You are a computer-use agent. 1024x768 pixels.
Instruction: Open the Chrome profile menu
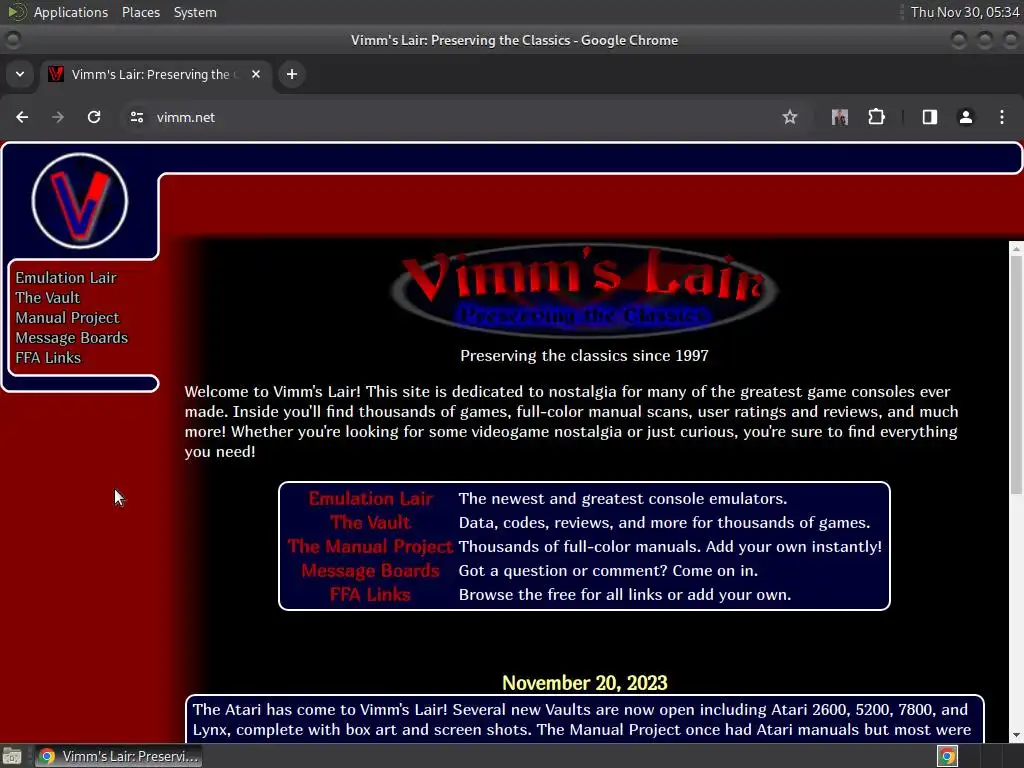(965, 117)
